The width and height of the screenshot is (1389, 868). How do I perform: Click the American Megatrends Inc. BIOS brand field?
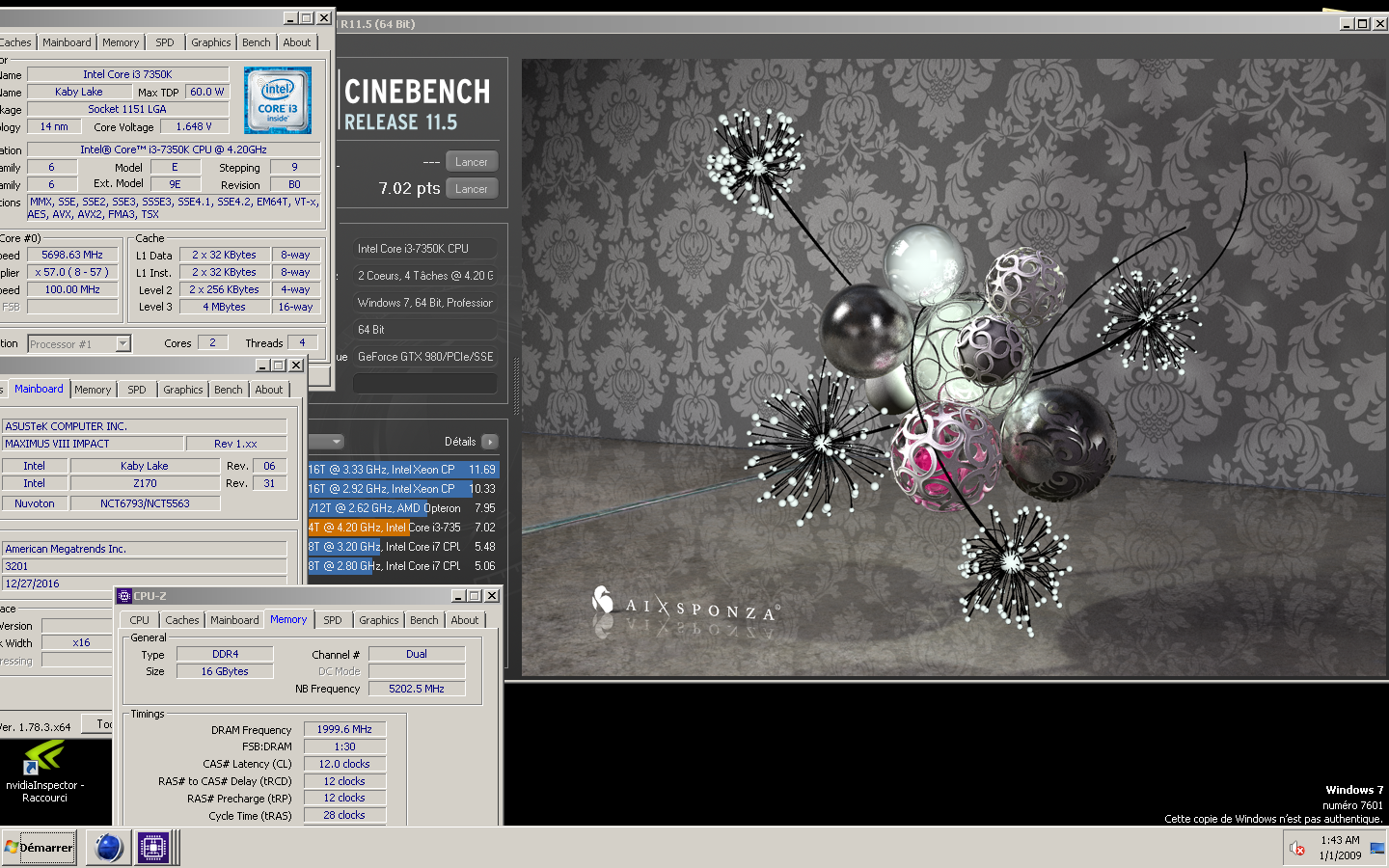[145, 549]
